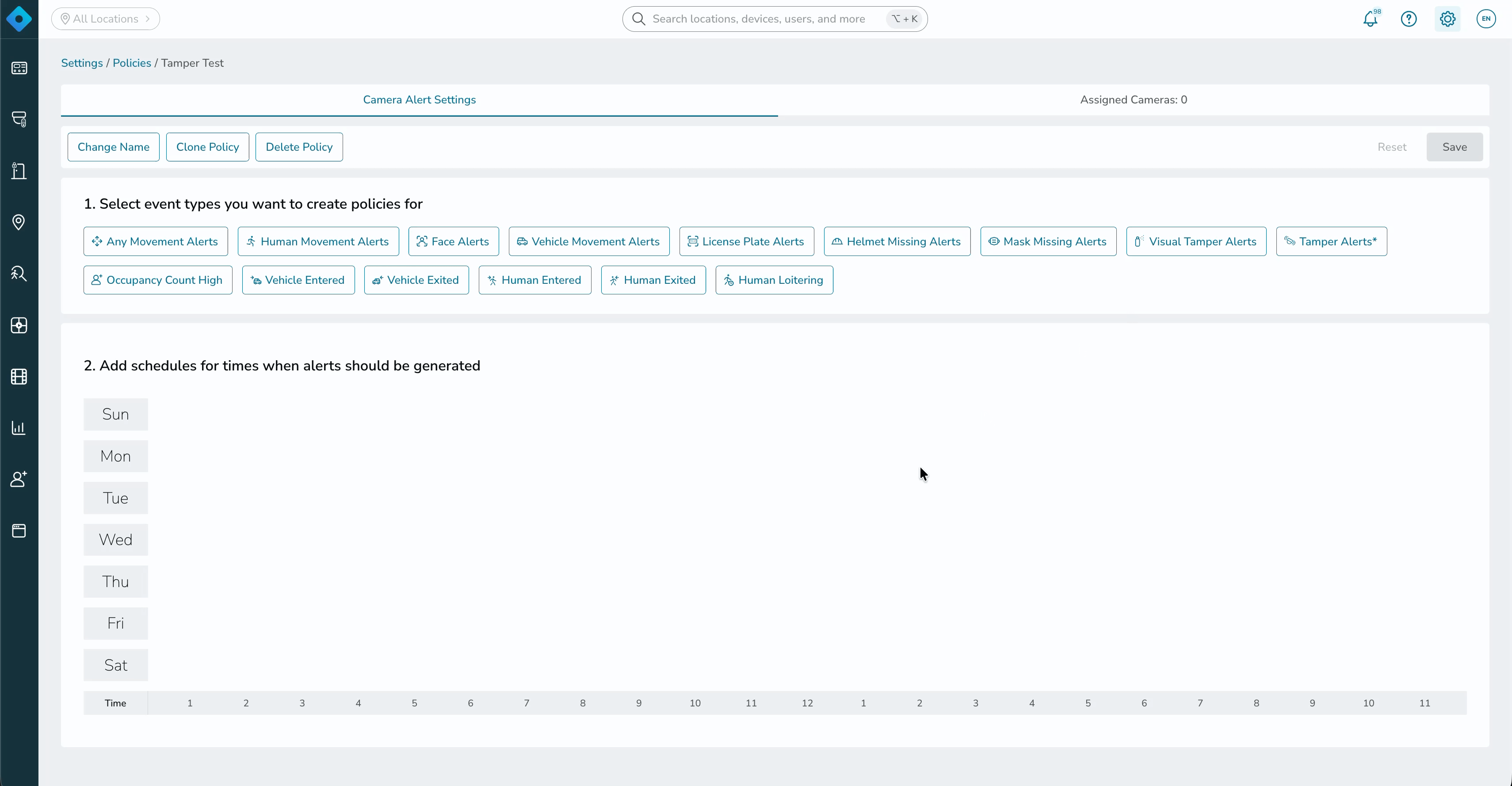Toggle Face Alerts event type

click(454, 241)
